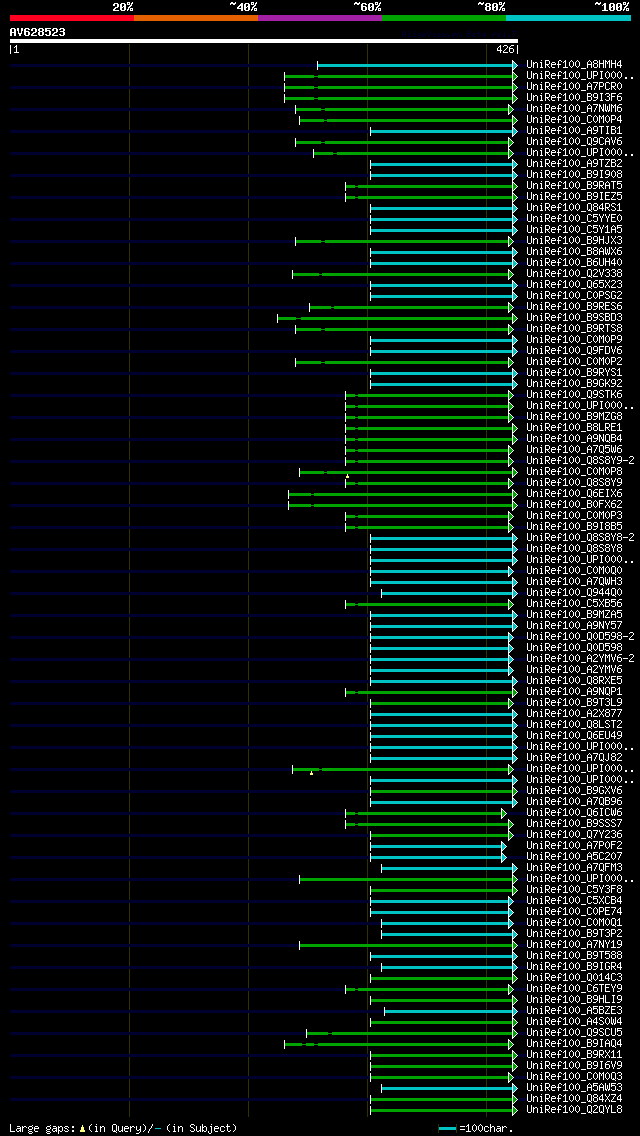Open the UniRef100_A9TIB1 hit

tap(574, 131)
